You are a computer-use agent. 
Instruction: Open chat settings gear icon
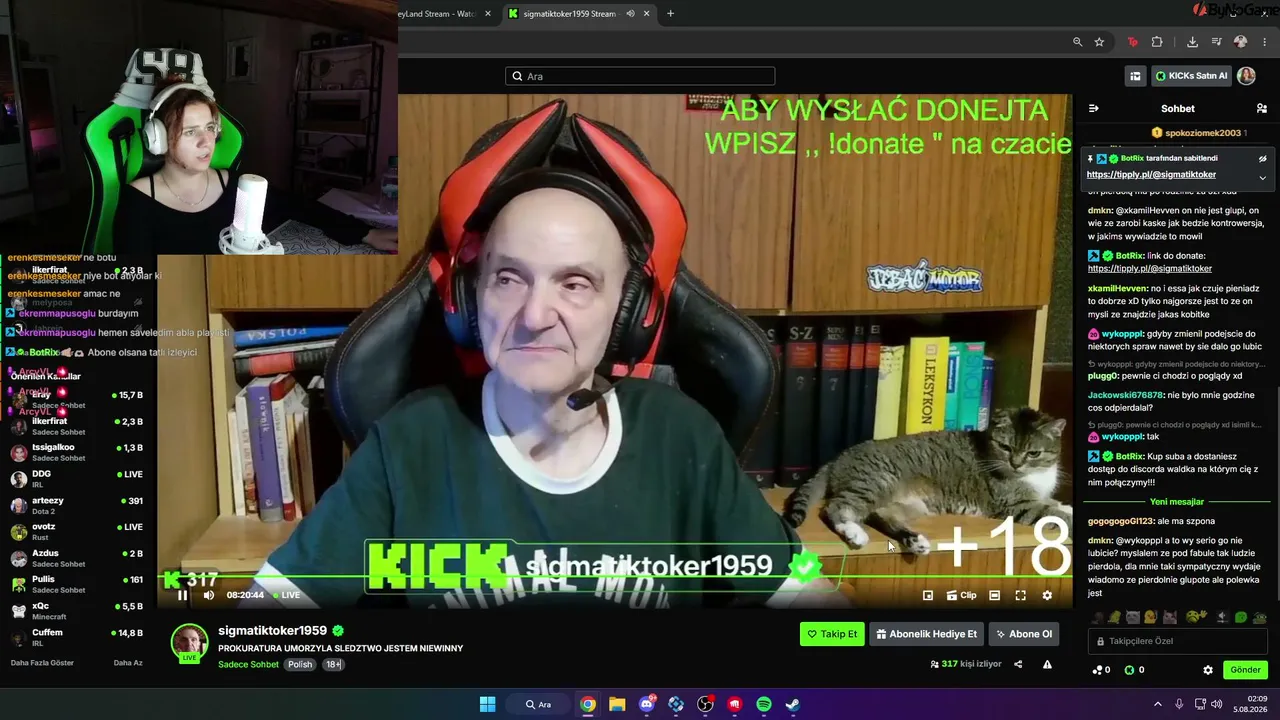coord(1208,670)
